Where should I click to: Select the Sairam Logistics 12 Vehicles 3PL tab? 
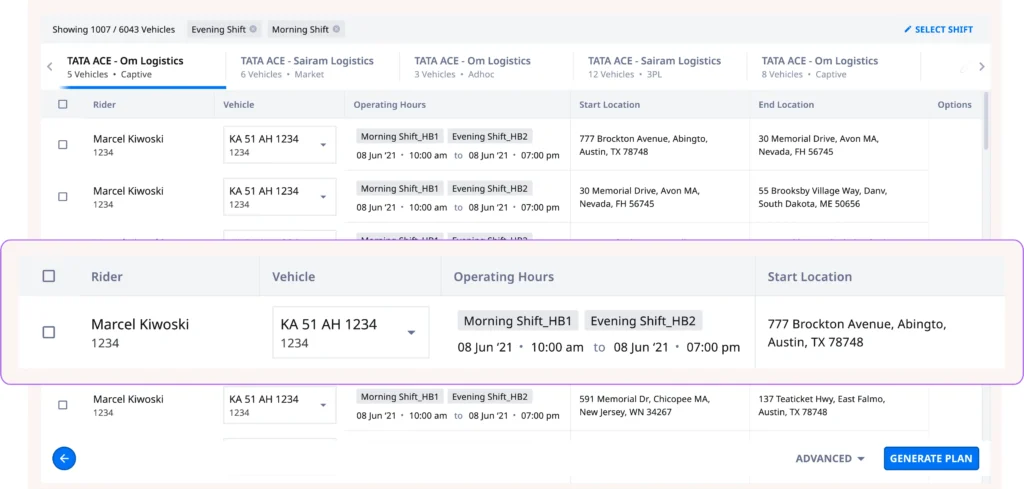[654, 67]
